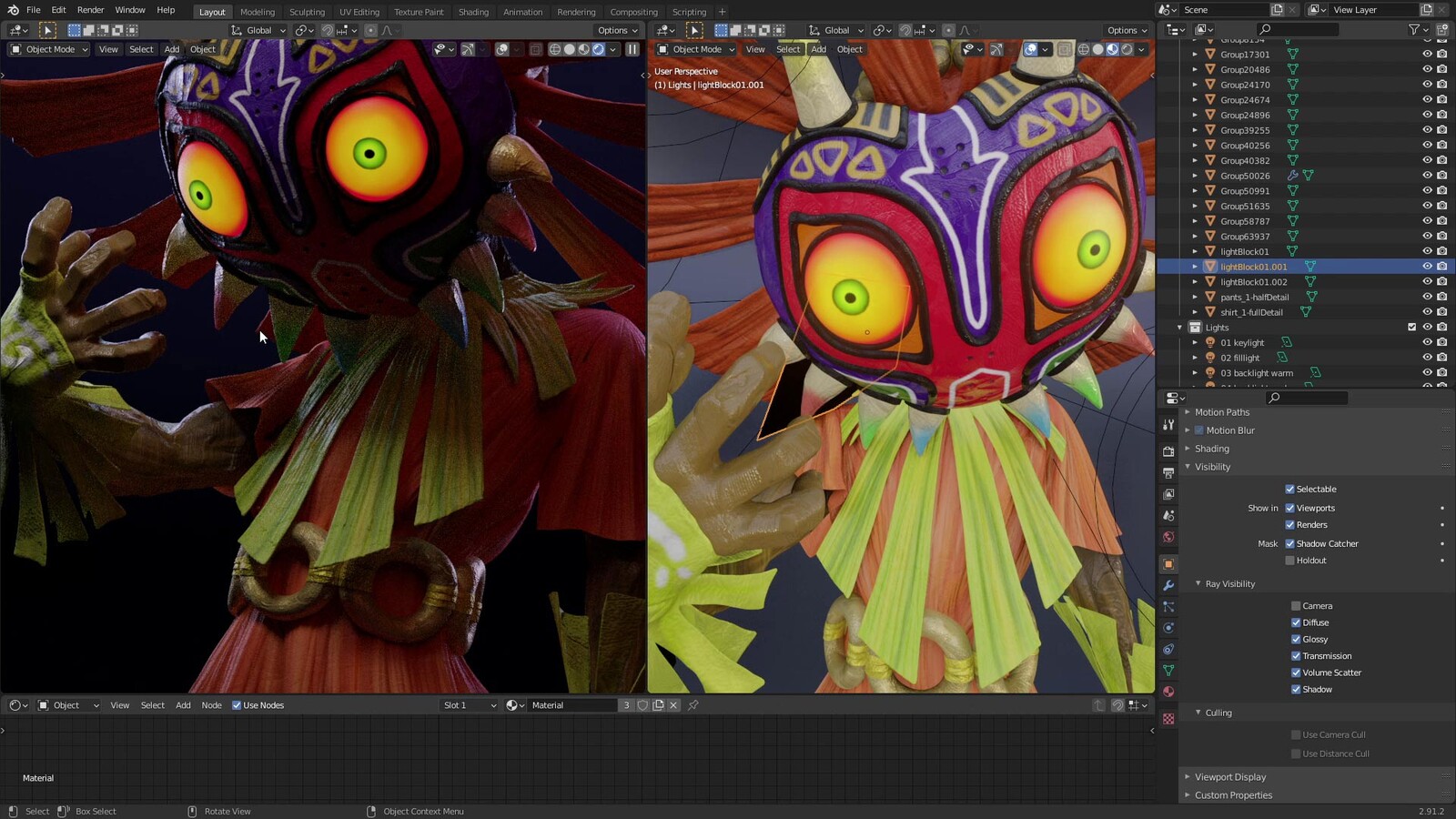Click the outliner filter funnel icon
This screenshot has width=1456, height=819.
point(1413,30)
